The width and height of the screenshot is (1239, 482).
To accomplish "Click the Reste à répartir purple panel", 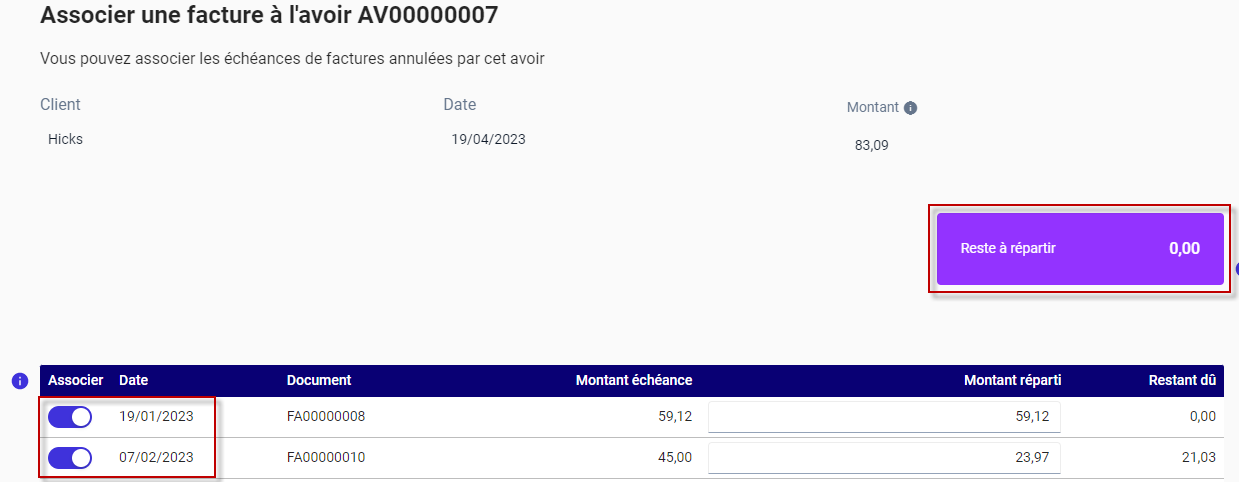I will 1080,249.
